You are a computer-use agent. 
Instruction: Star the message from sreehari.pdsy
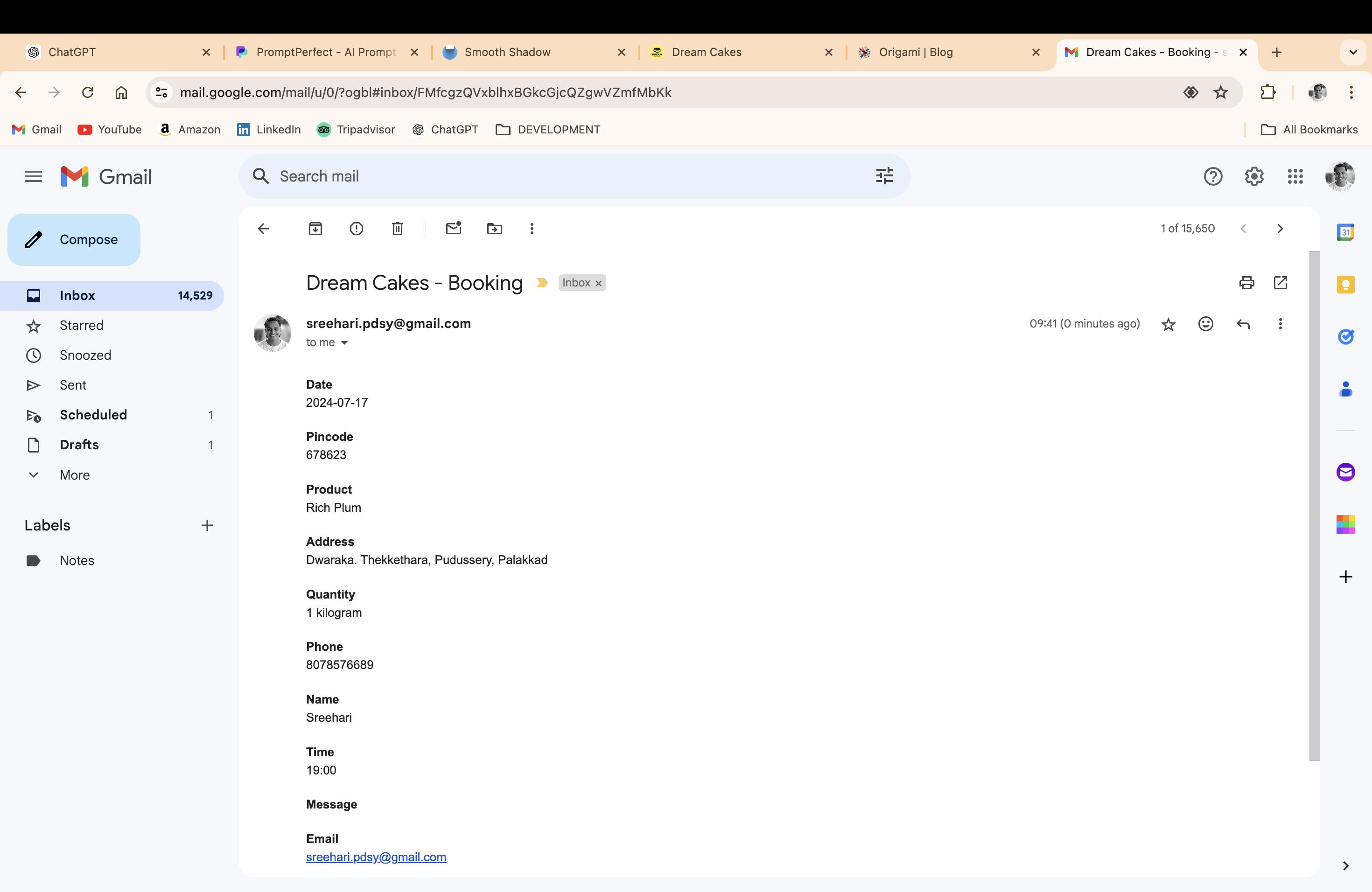tap(1168, 324)
